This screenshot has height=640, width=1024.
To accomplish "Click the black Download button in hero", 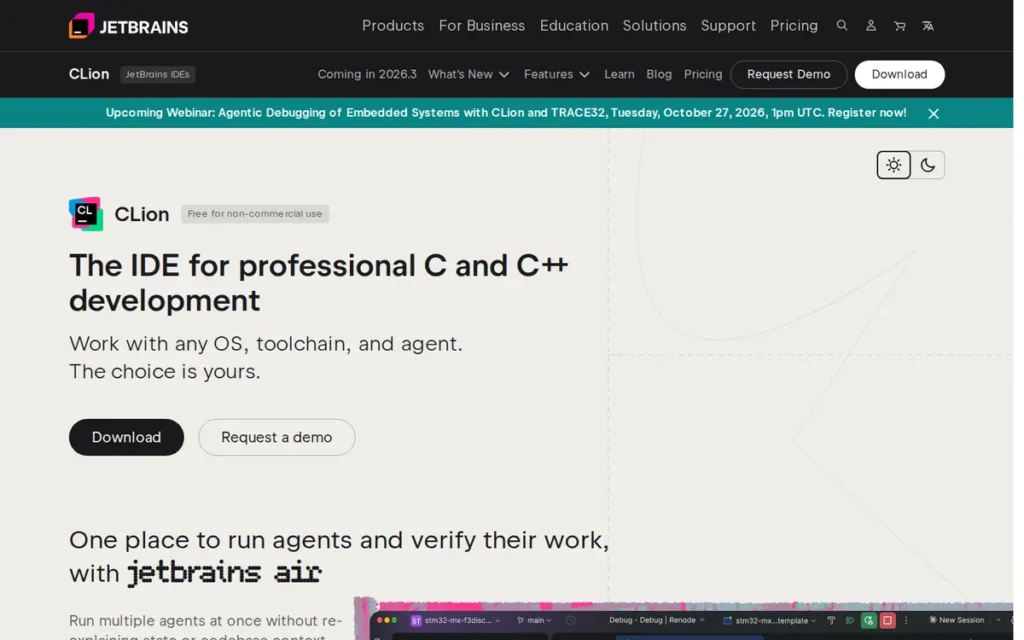I will (x=126, y=437).
